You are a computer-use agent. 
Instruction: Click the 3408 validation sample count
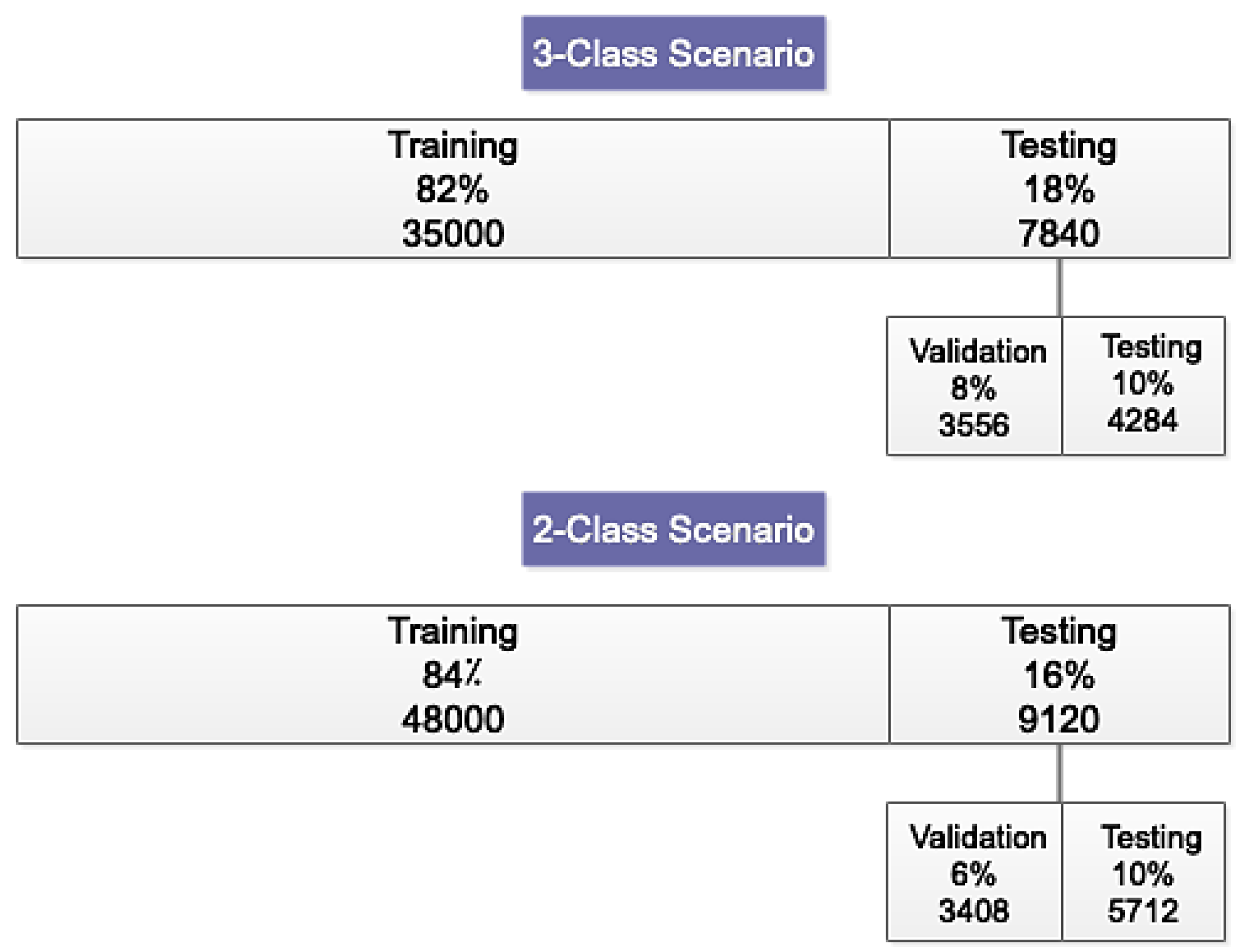pyautogui.click(x=974, y=911)
